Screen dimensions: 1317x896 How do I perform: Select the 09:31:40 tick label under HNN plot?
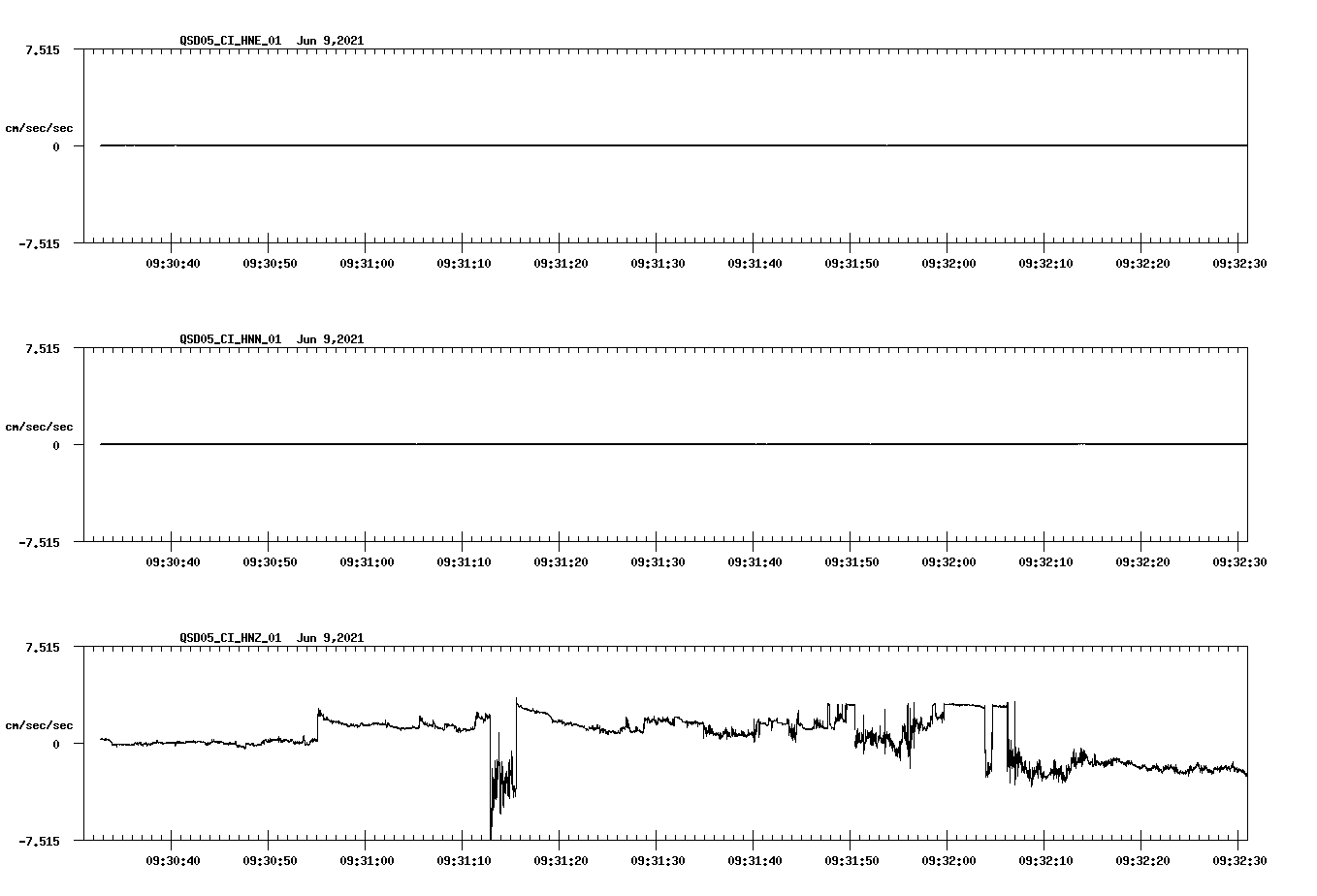click(755, 561)
